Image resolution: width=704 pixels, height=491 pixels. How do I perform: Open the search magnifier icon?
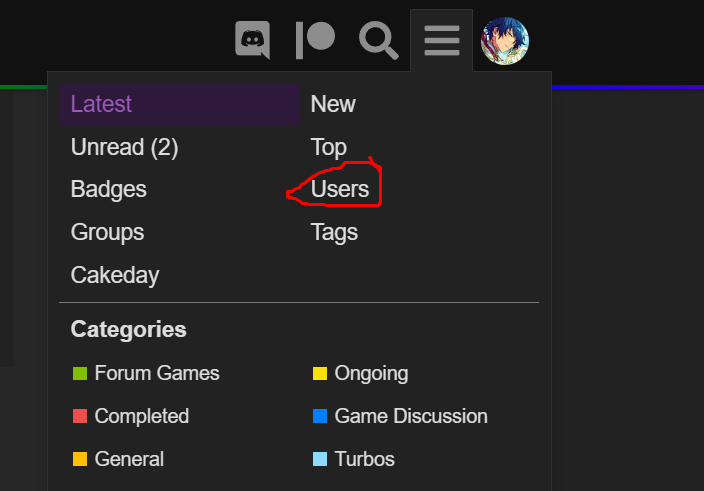point(378,40)
